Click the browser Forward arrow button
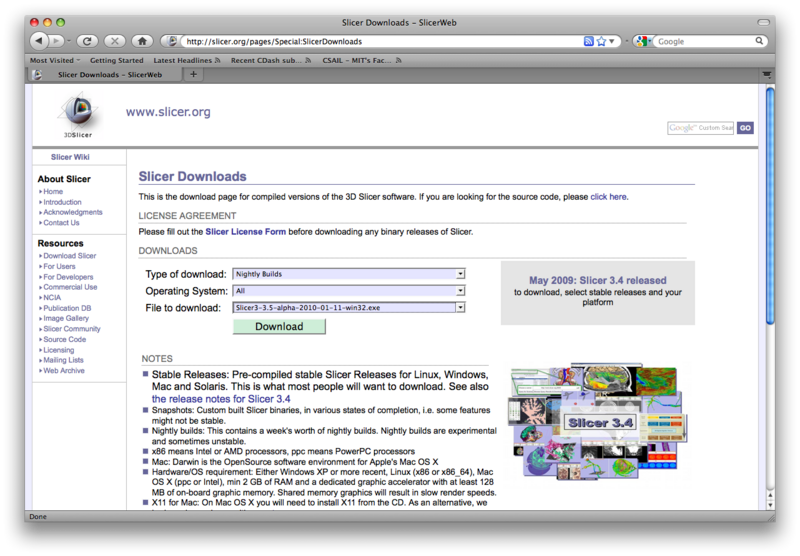 tap(57, 41)
